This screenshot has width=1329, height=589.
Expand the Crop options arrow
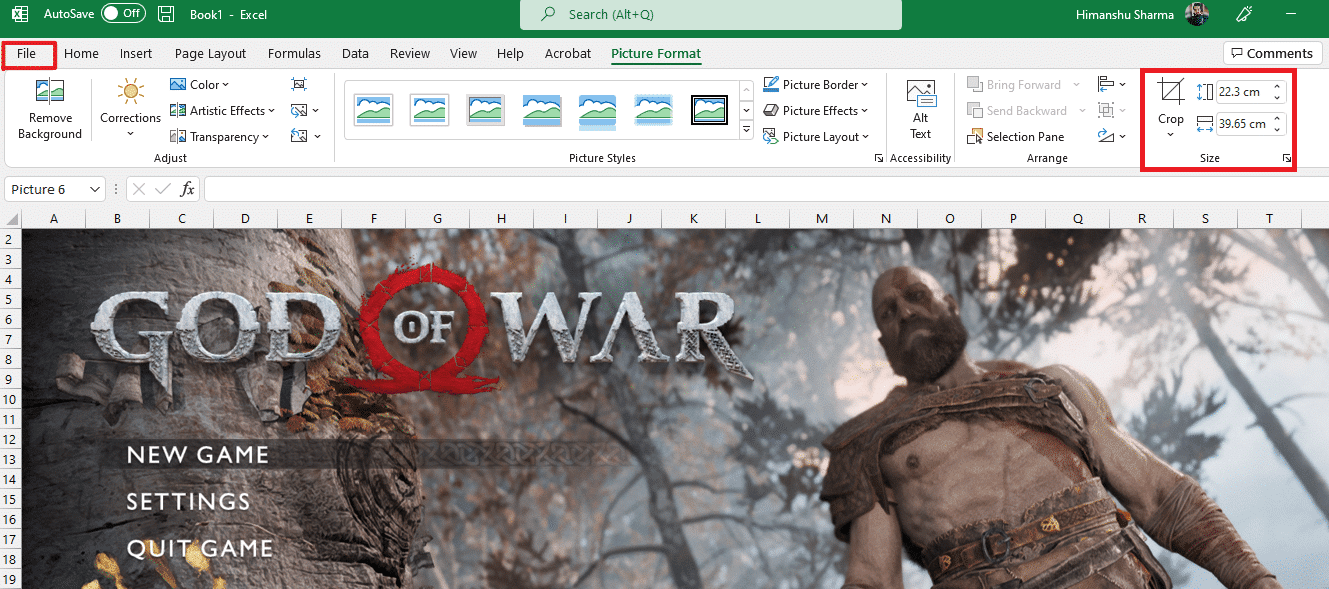tap(1171, 134)
